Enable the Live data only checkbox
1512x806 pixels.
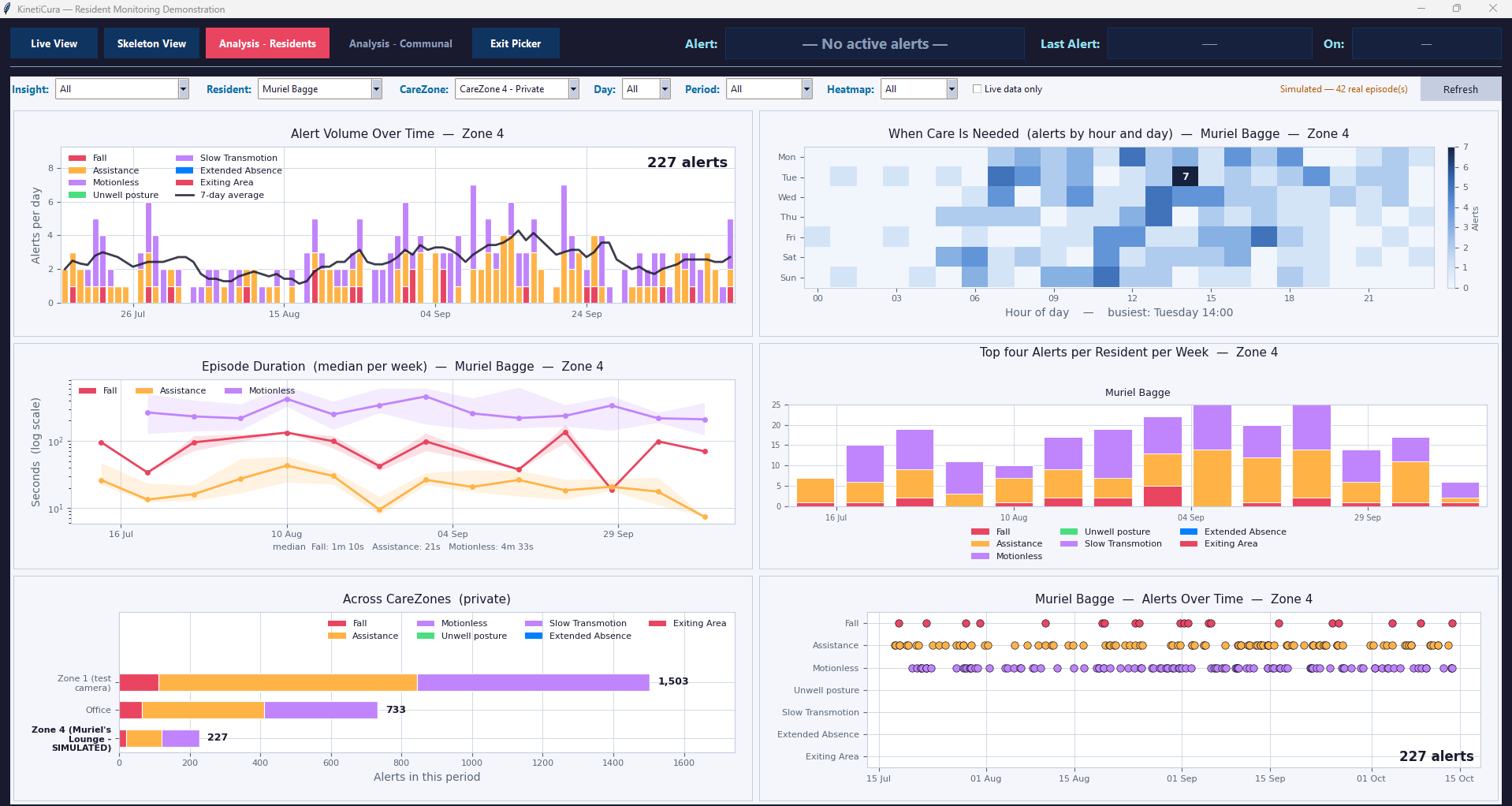coord(978,89)
